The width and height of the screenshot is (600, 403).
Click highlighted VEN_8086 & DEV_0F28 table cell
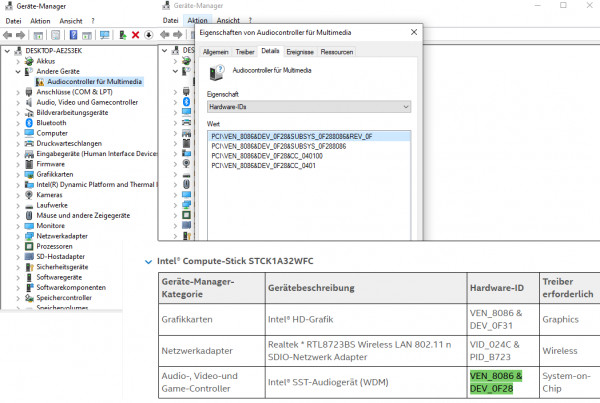point(503,382)
